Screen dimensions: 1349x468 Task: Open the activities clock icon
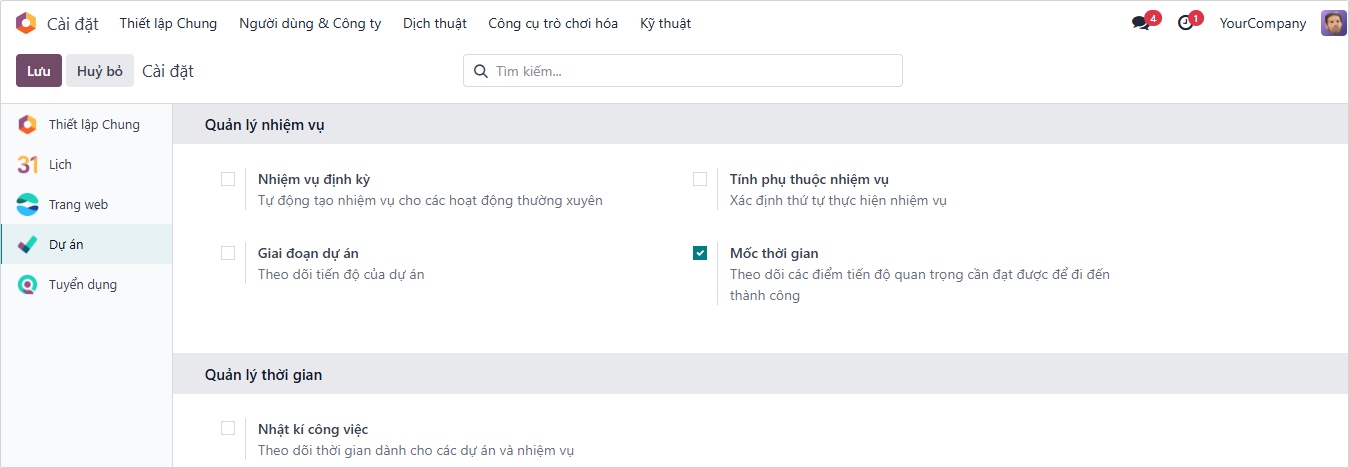point(1186,23)
